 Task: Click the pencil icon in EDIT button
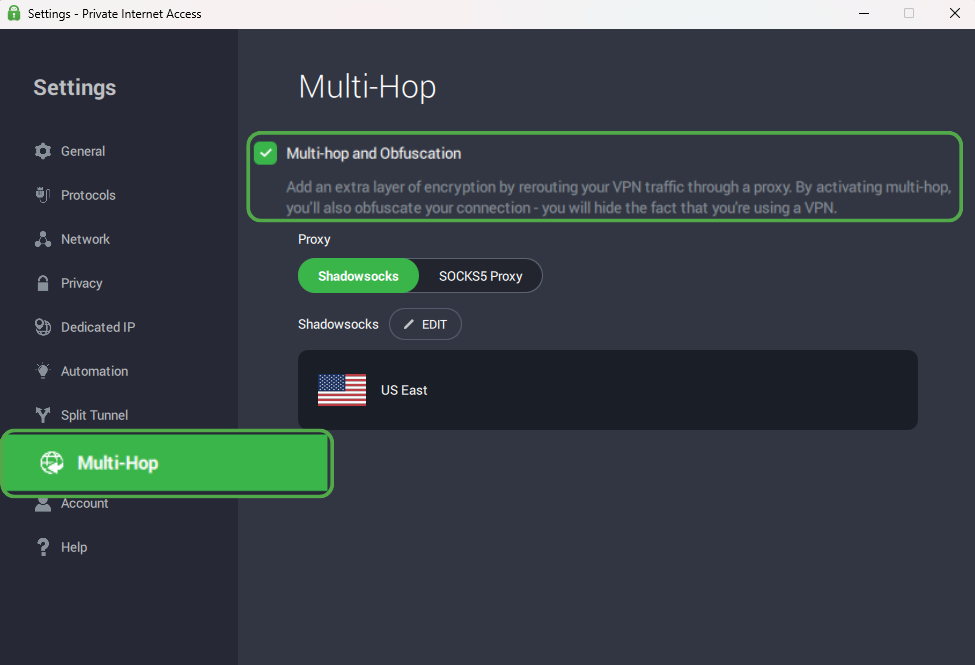tap(409, 324)
